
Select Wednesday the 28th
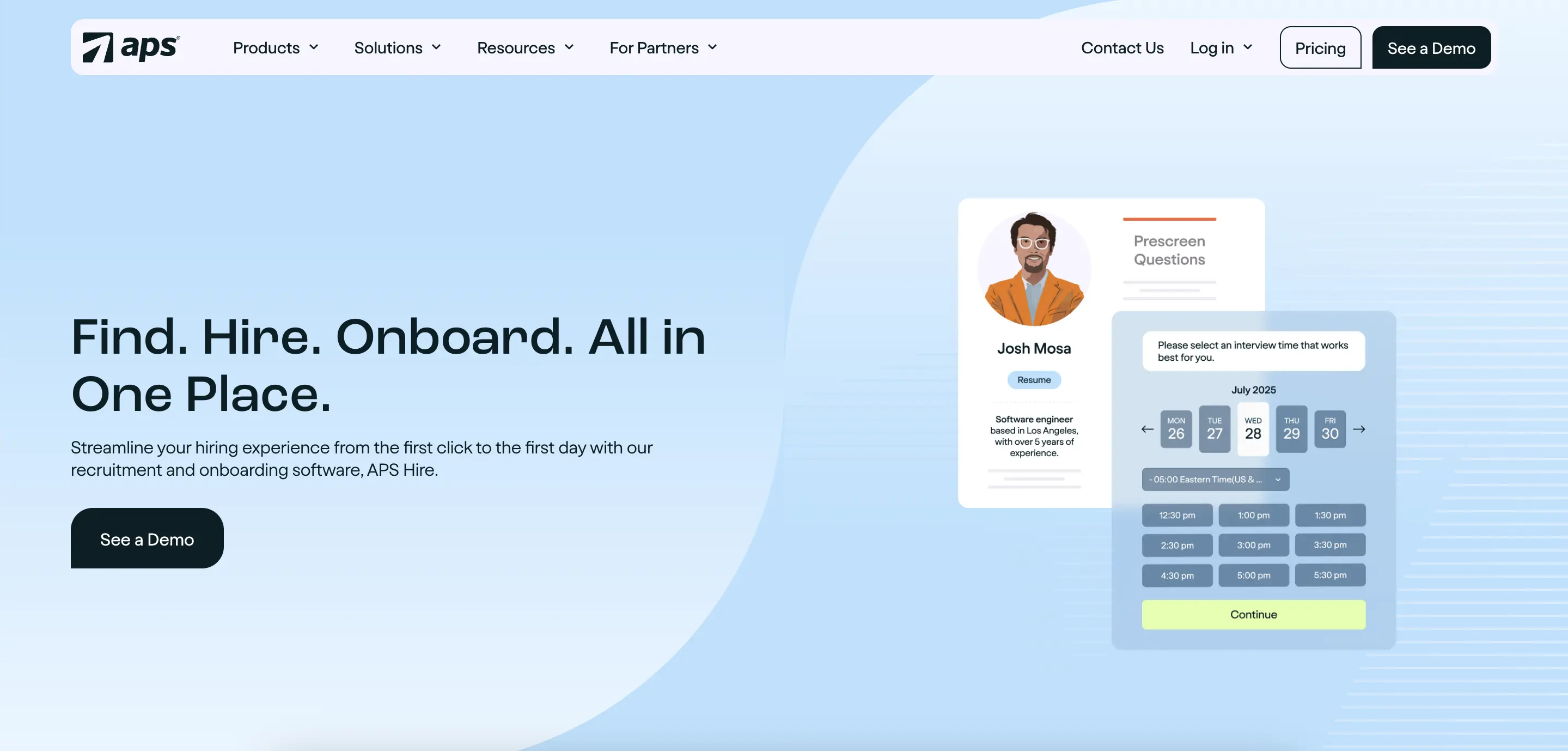tap(1253, 429)
